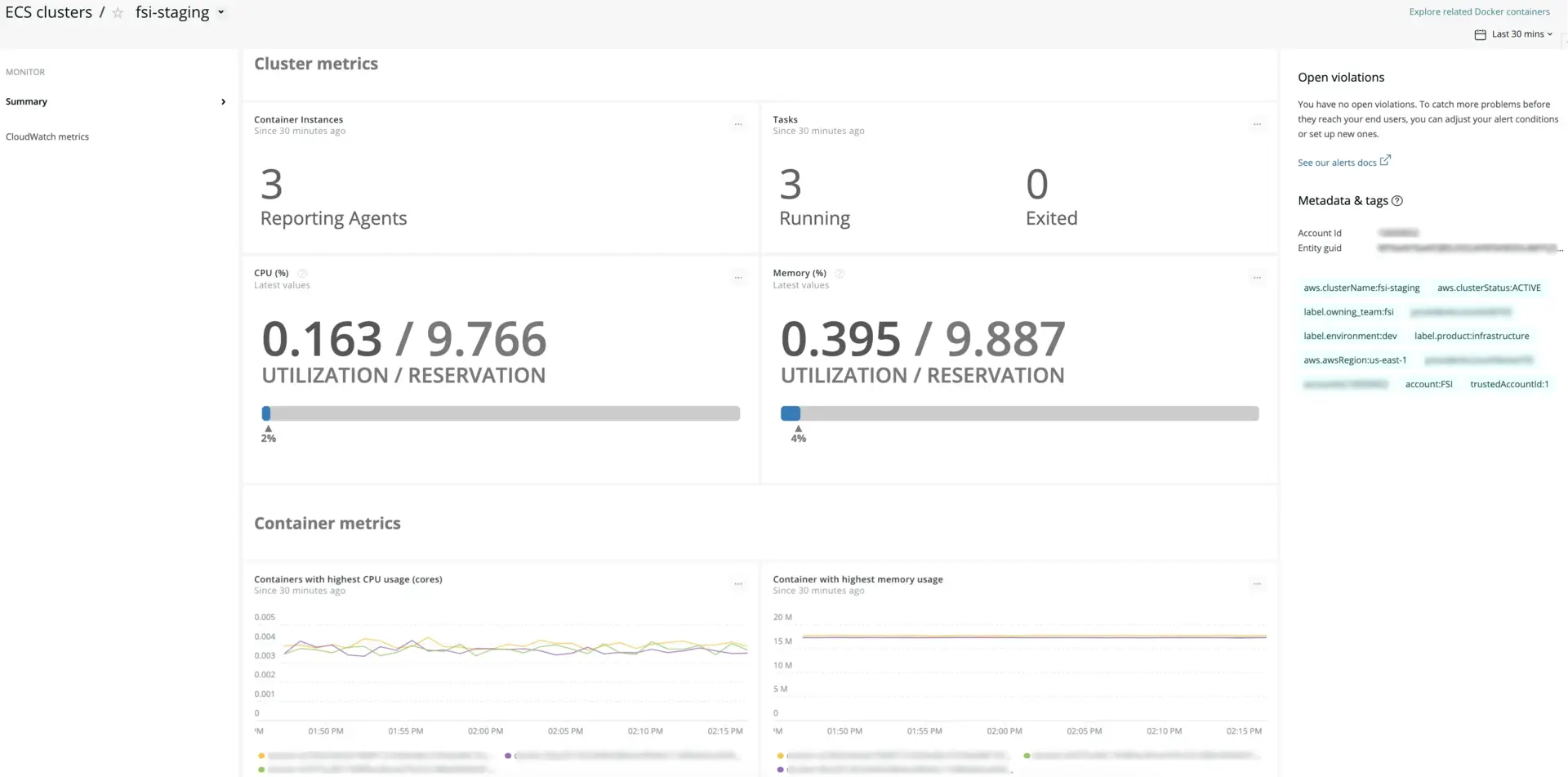
Task: Select Summary in the Monitor menu
Action: pos(27,102)
